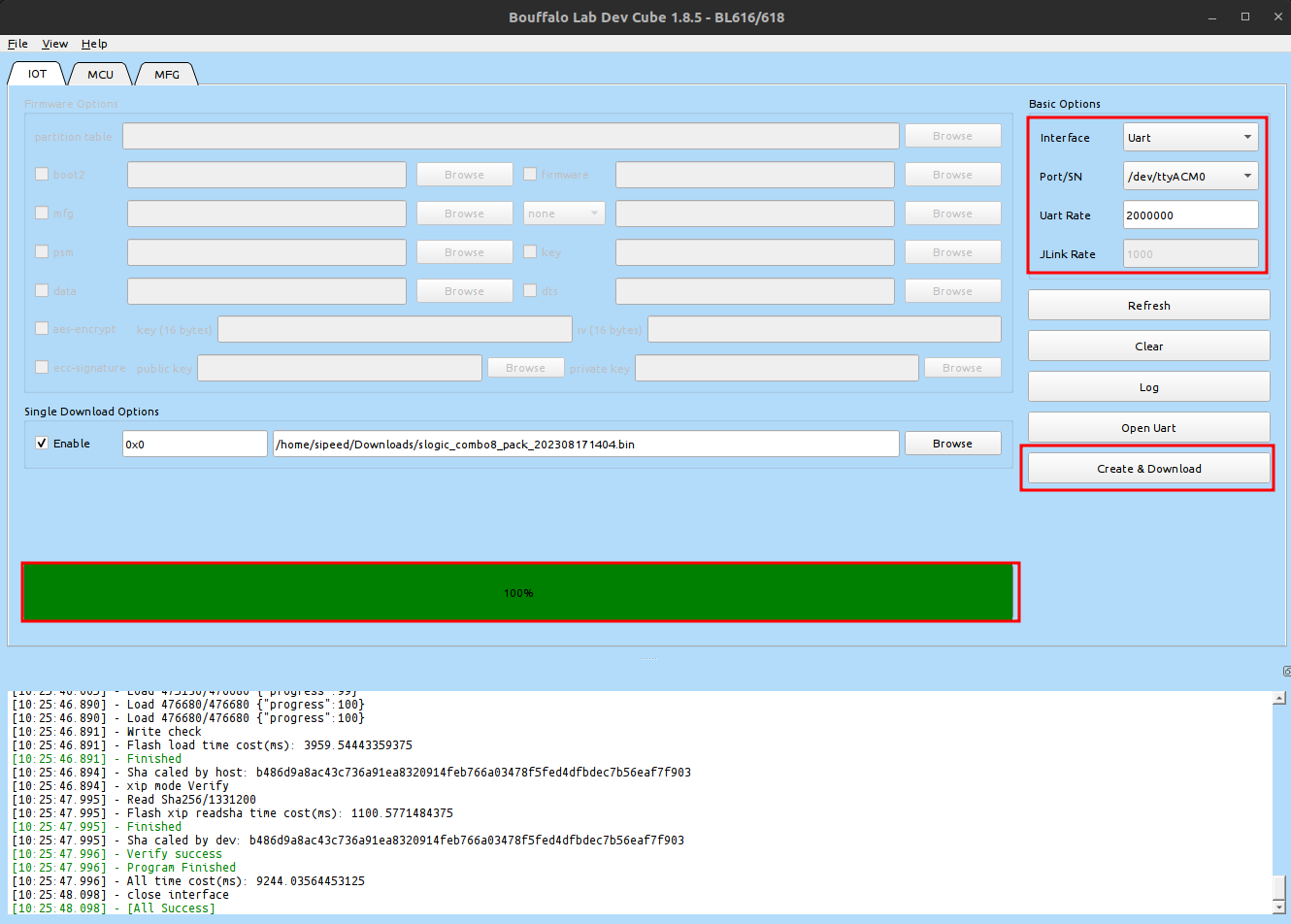The height and width of the screenshot is (924, 1291).
Task: Click Browse next to the dts field
Action: coord(952,291)
